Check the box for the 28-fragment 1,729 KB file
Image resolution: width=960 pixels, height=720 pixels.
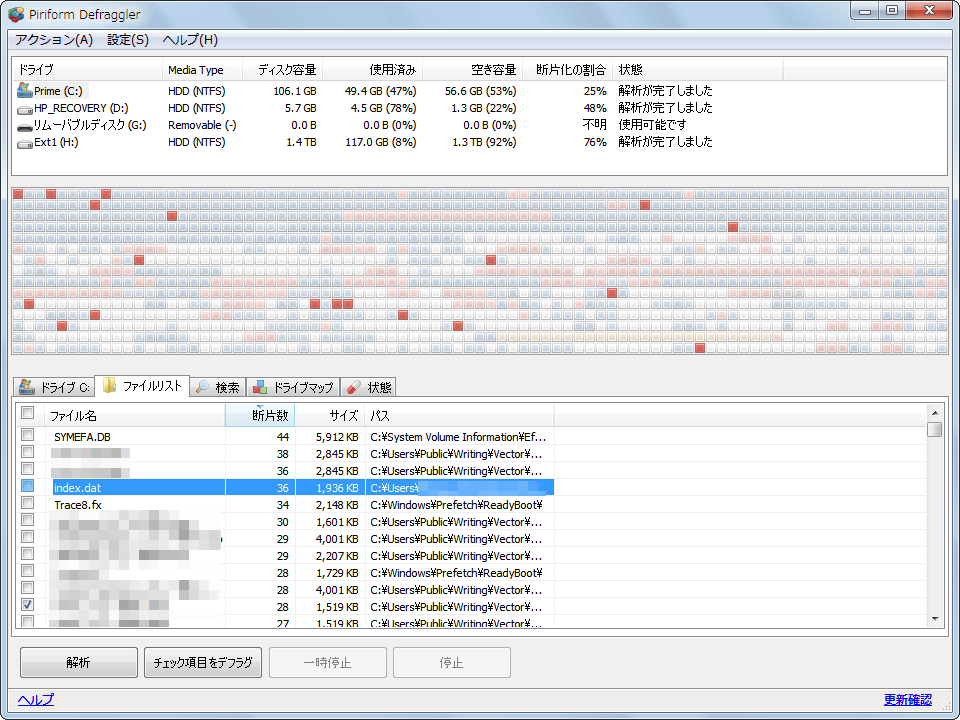28,571
